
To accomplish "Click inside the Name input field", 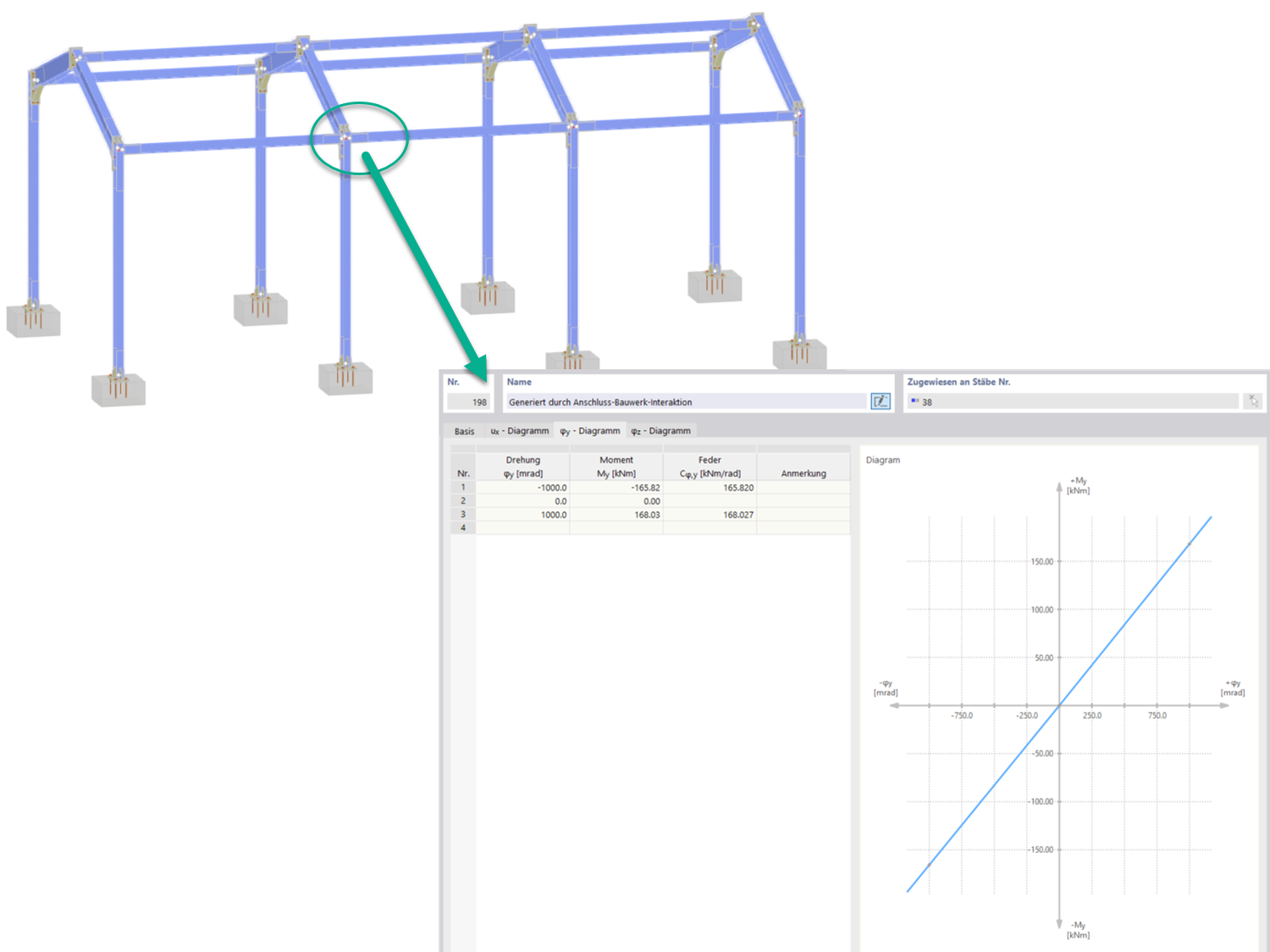I will tap(677, 401).
